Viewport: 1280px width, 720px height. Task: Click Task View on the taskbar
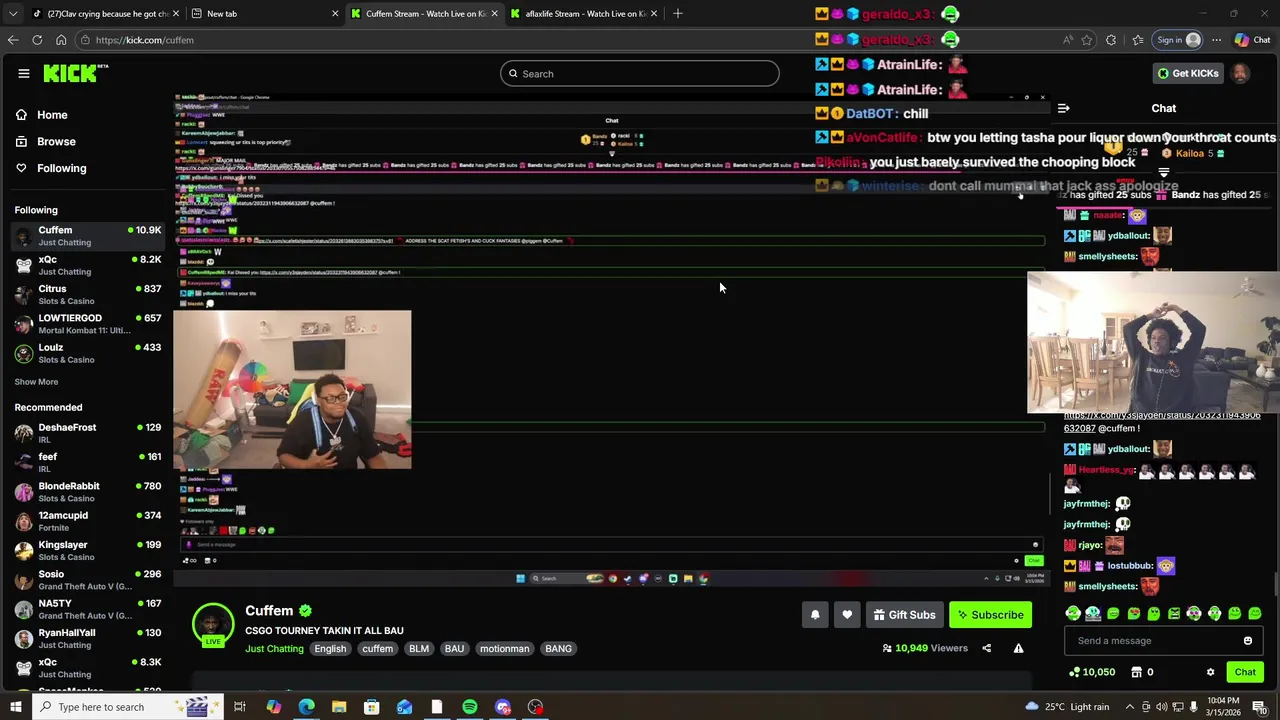240,707
